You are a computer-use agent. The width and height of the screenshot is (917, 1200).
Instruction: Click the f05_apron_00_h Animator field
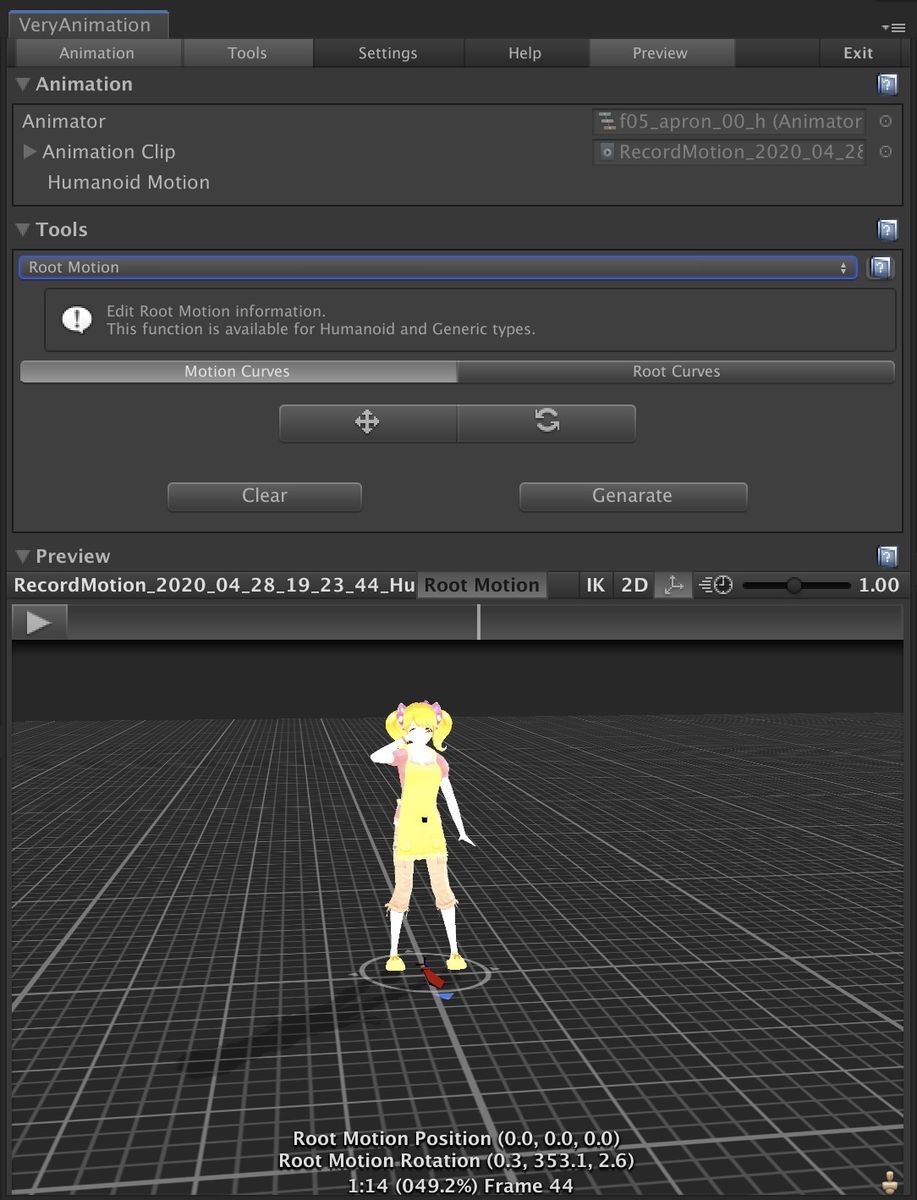pos(729,121)
